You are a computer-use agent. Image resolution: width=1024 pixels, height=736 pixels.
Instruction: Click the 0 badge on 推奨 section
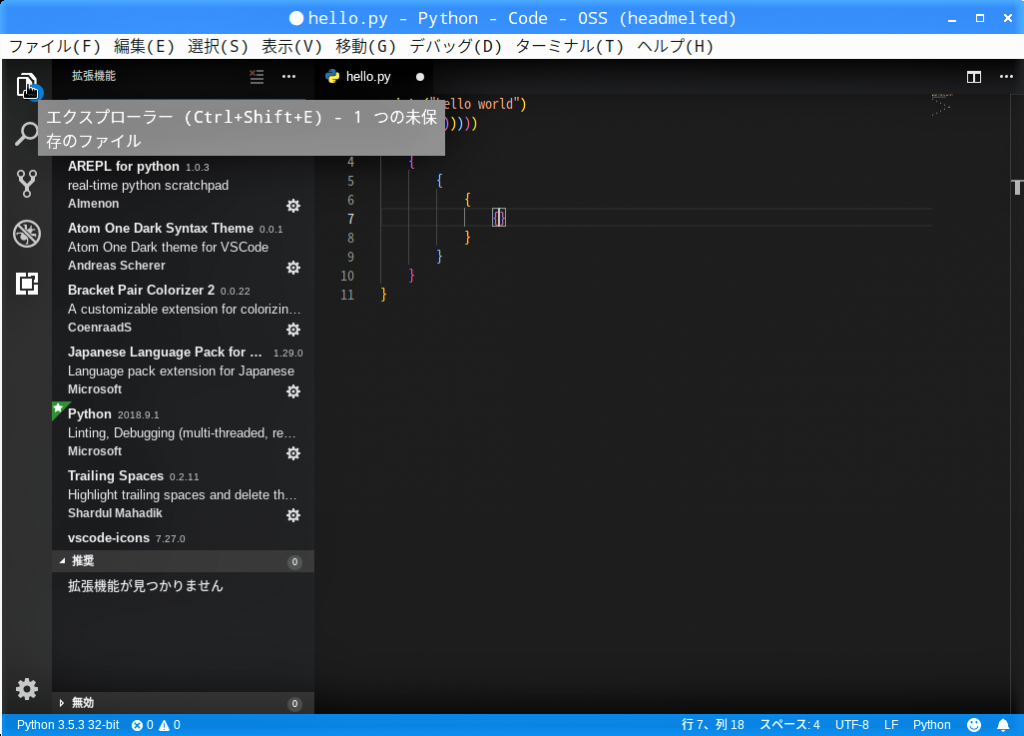pos(295,562)
